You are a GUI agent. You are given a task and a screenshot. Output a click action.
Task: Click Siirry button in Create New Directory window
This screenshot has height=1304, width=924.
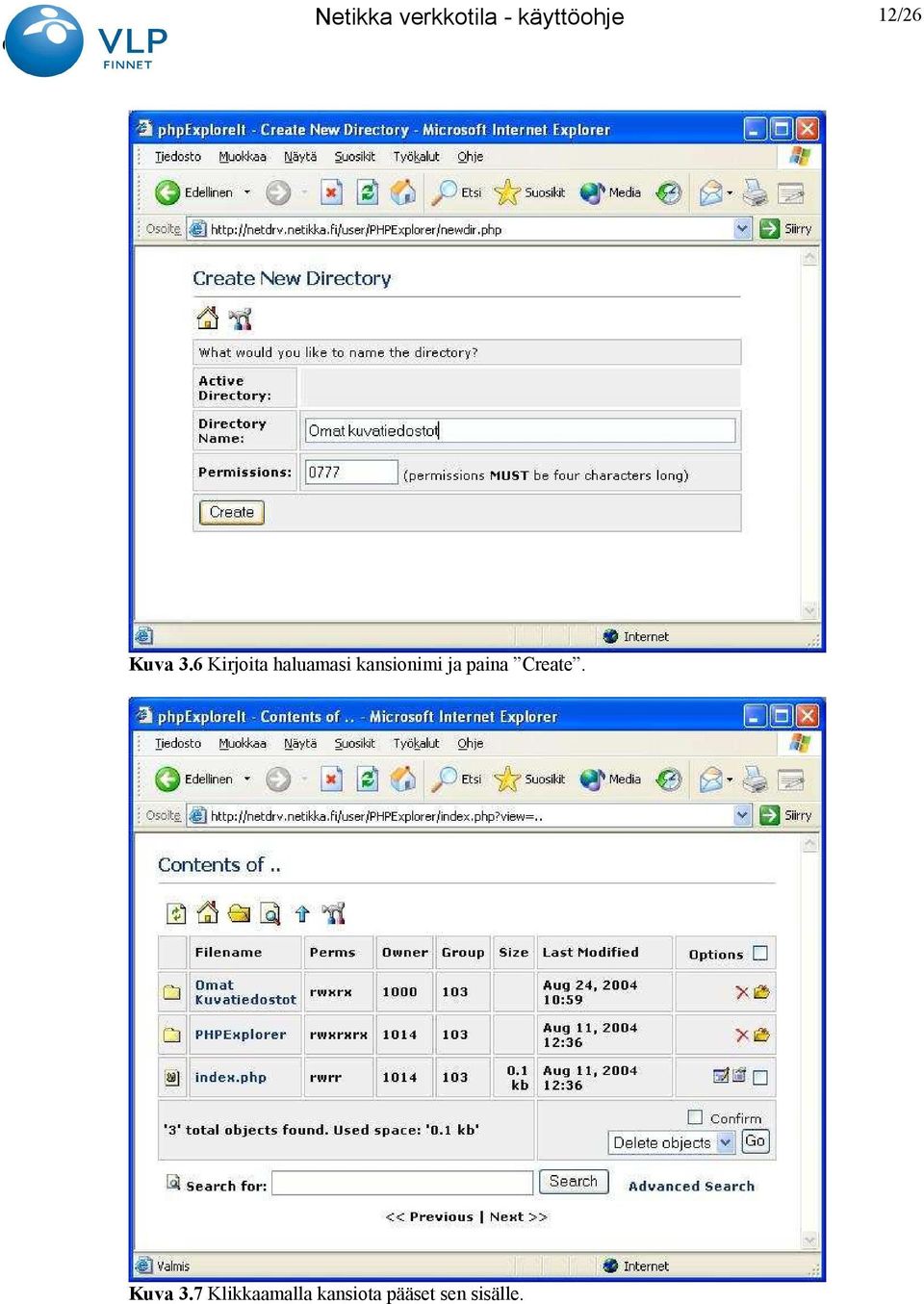click(x=787, y=229)
